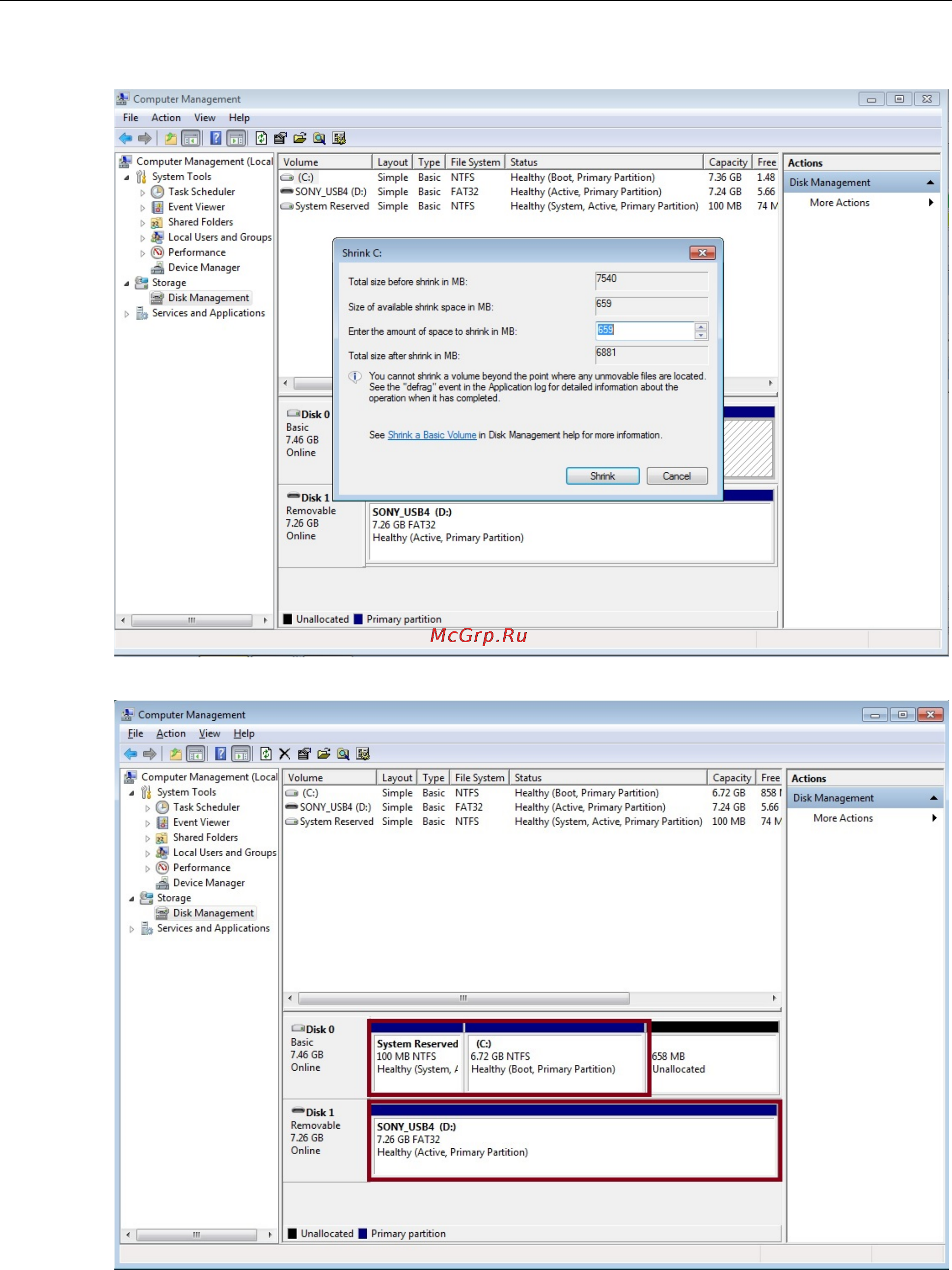Click the Up one level folder icon in upper window
Image resolution: width=952 pixels, height=1270 pixels.
point(170,138)
